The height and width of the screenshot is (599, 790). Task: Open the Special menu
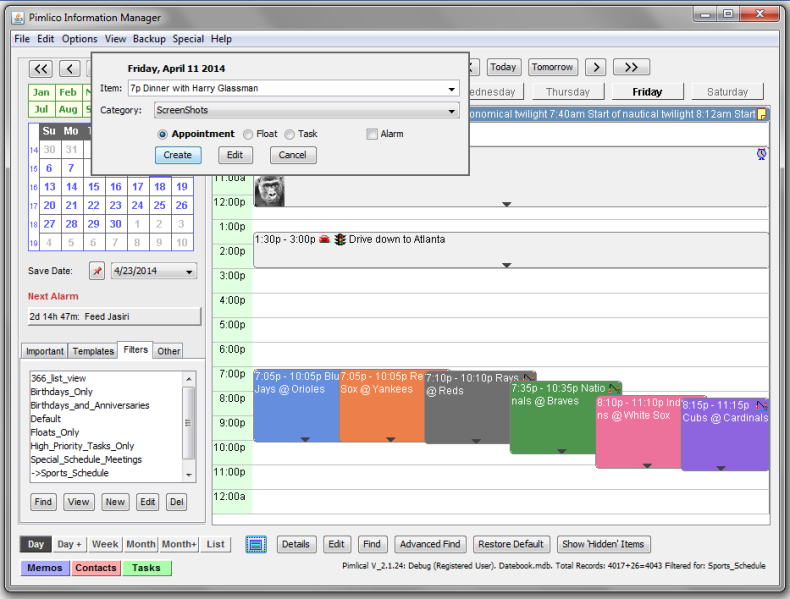[188, 39]
